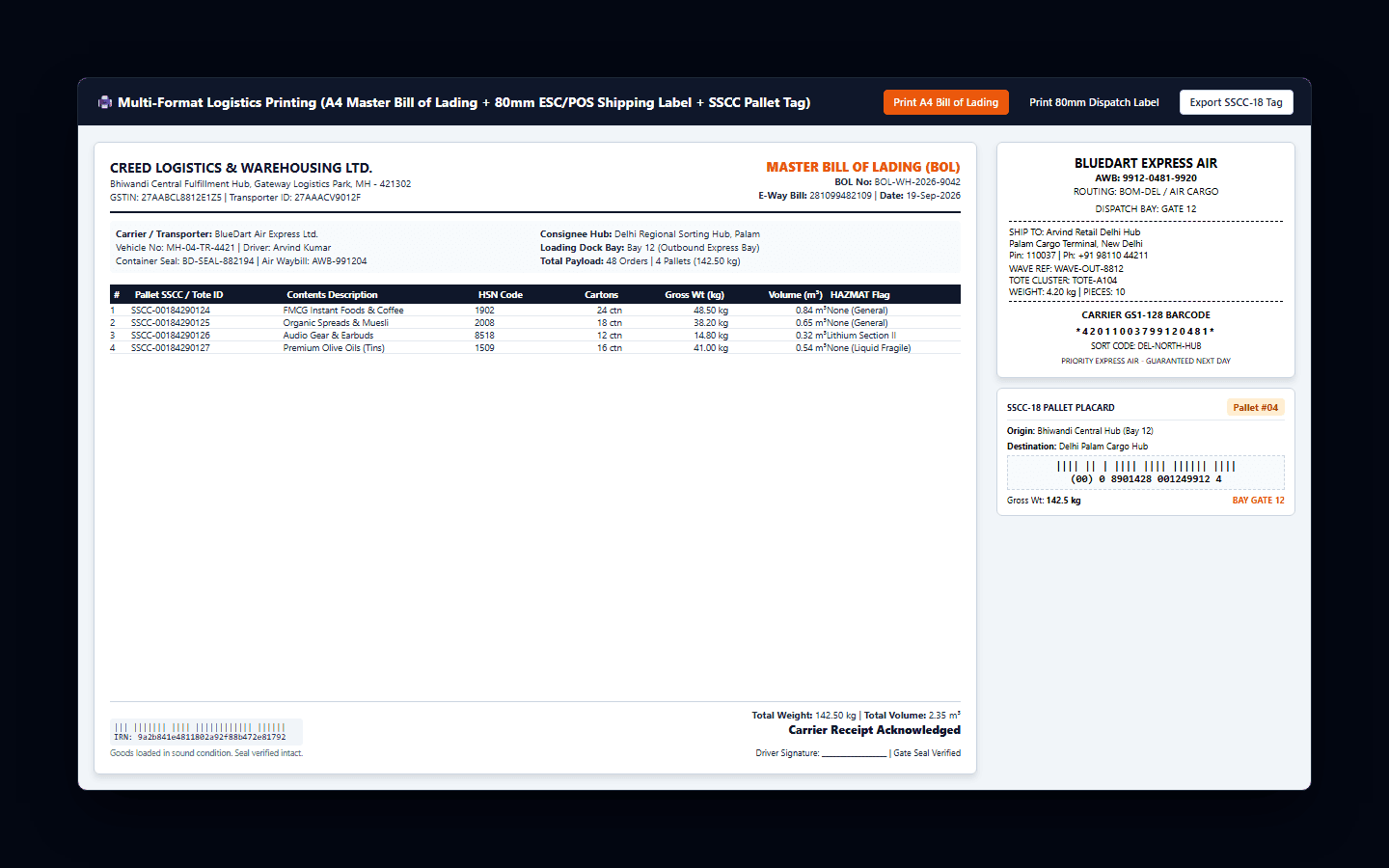1389x868 pixels.
Task: Click the HAZMAT Flag column header
Action: (x=859, y=295)
